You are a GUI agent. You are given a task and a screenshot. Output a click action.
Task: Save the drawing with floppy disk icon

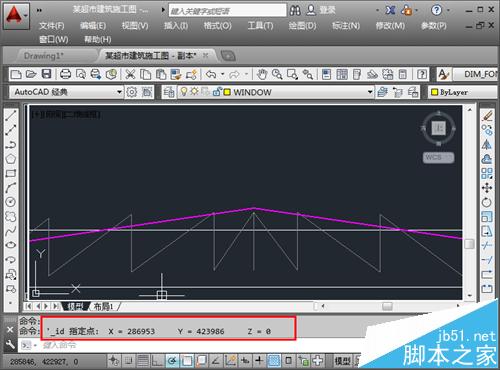pos(46,74)
